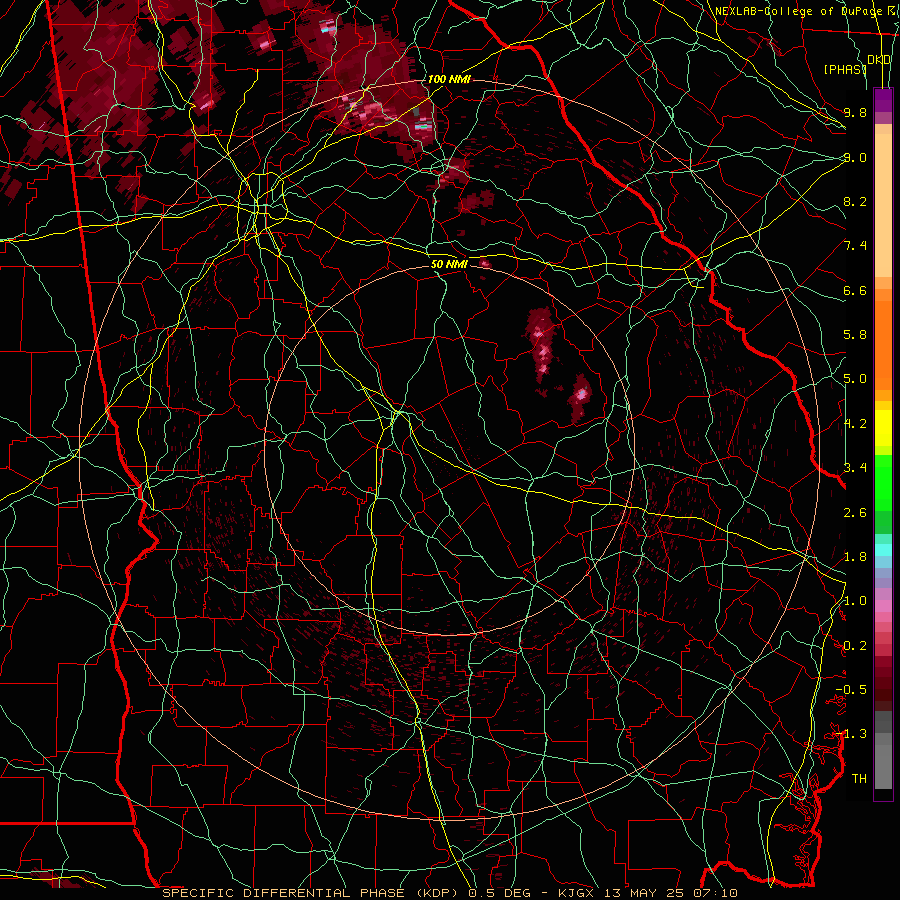Image resolution: width=900 pixels, height=900 pixels.
Task: Click the TH threshold label on the scale
Action: pyautogui.click(x=859, y=779)
